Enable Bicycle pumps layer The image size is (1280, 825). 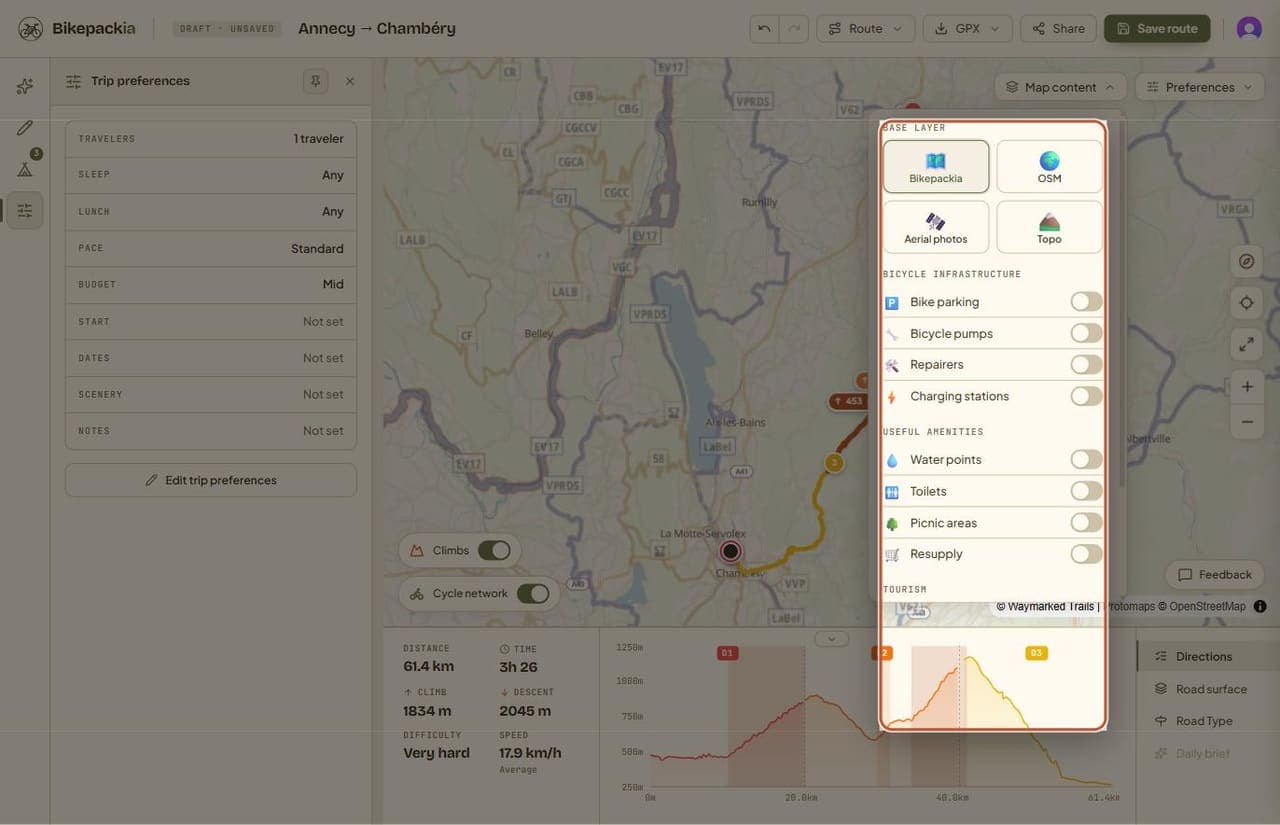coord(1086,333)
